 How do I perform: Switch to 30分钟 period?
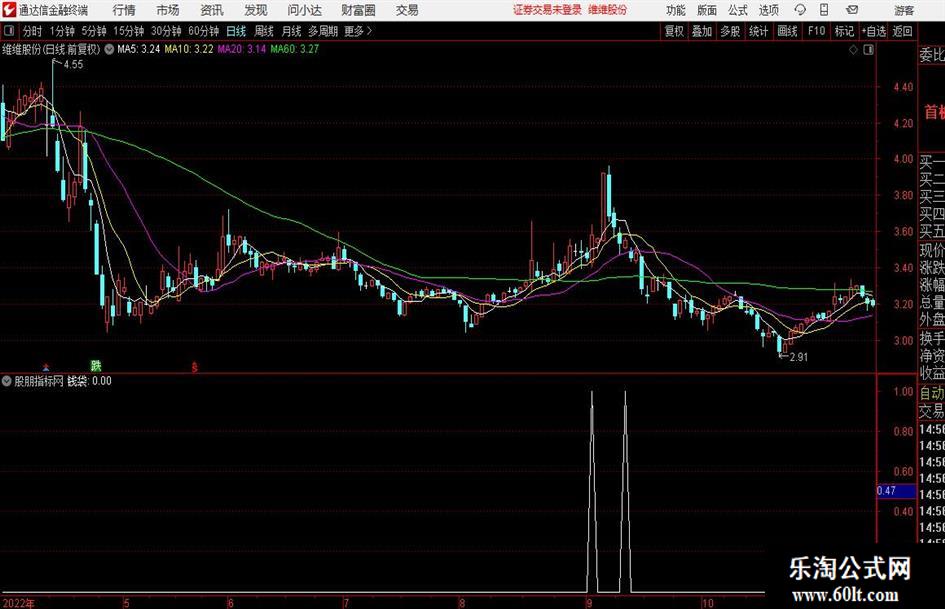point(166,31)
